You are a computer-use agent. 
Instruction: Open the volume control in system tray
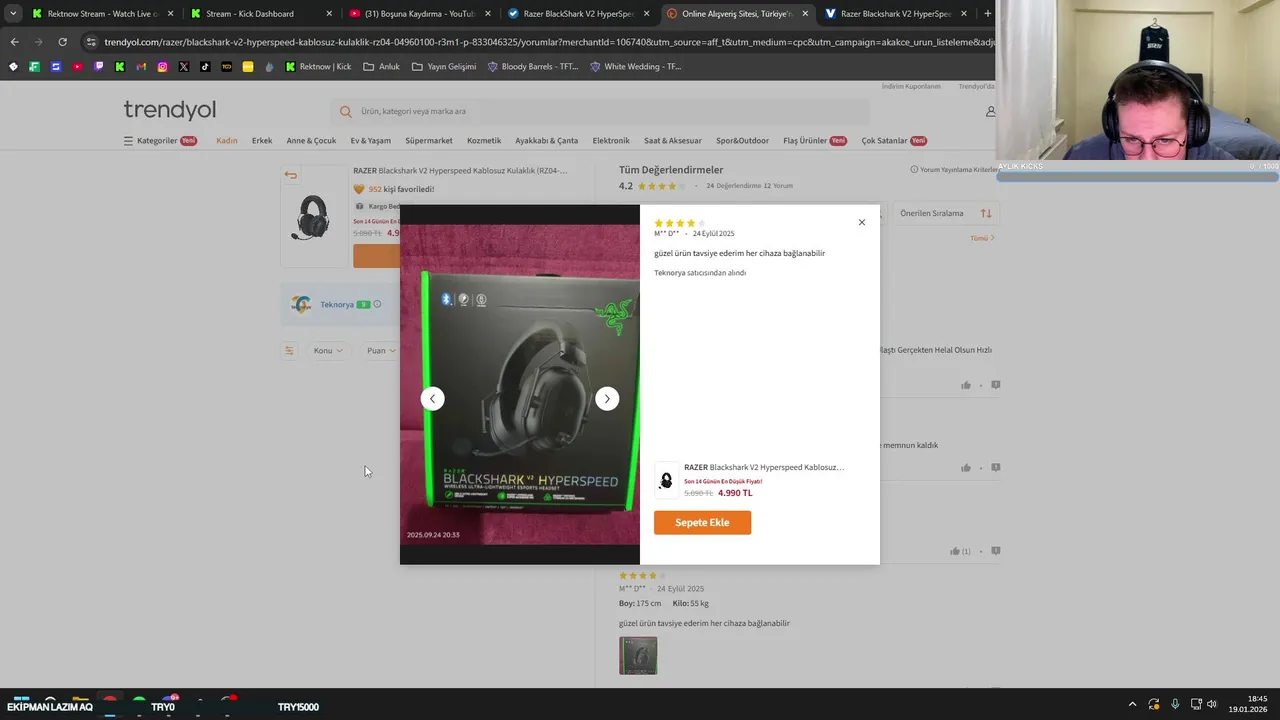1212,704
